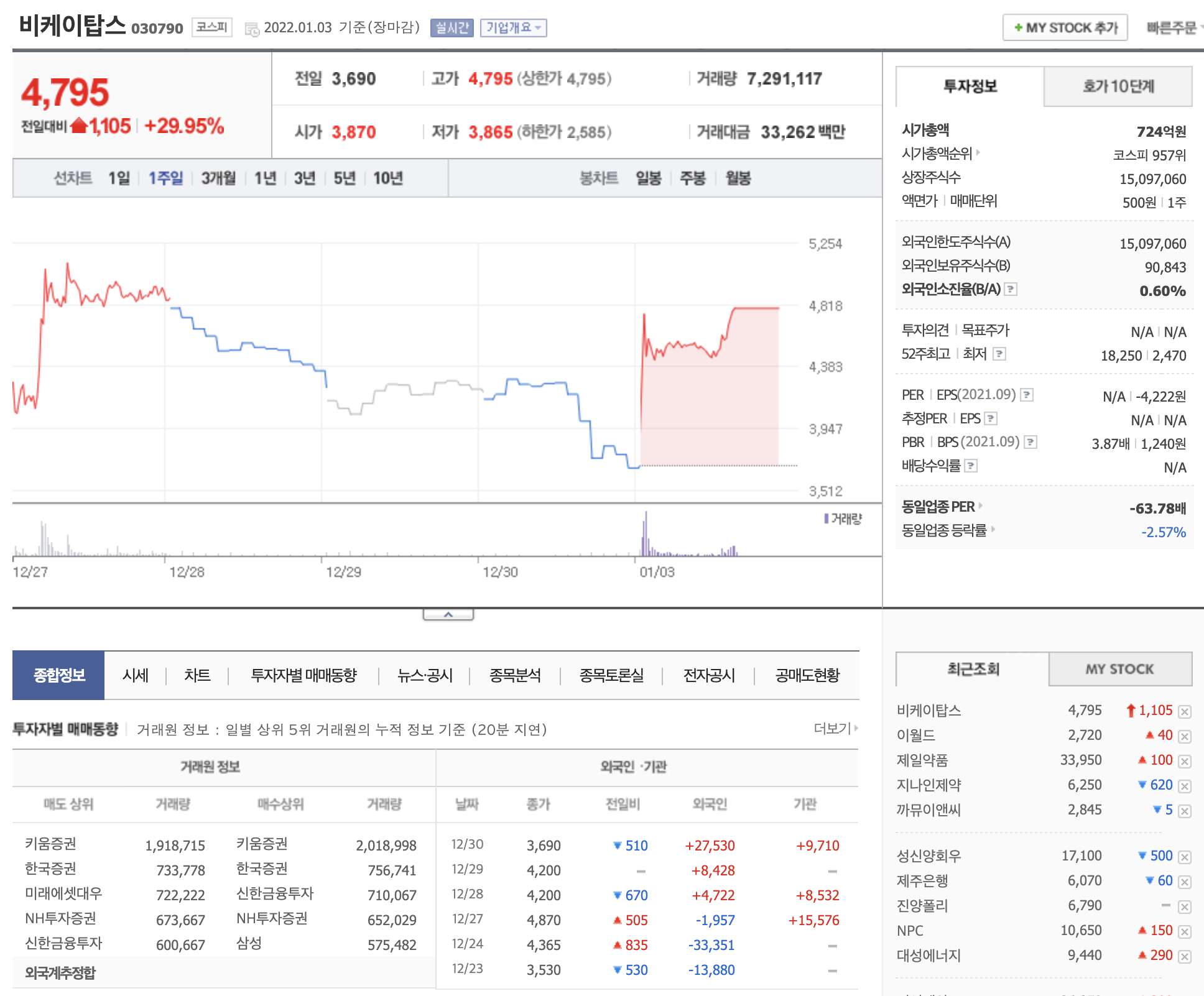
Task: Open MY STOCK tab in sidebar
Action: pyautogui.click(x=1119, y=669)
